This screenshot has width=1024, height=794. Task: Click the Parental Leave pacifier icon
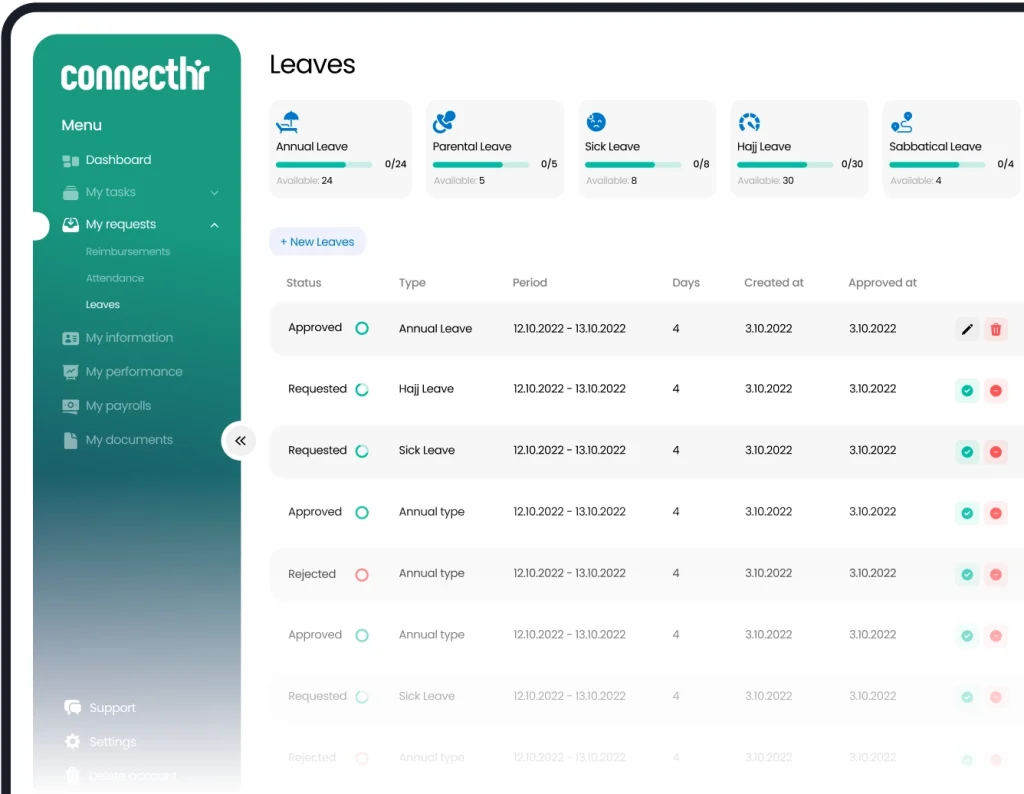tap(444, 121)
